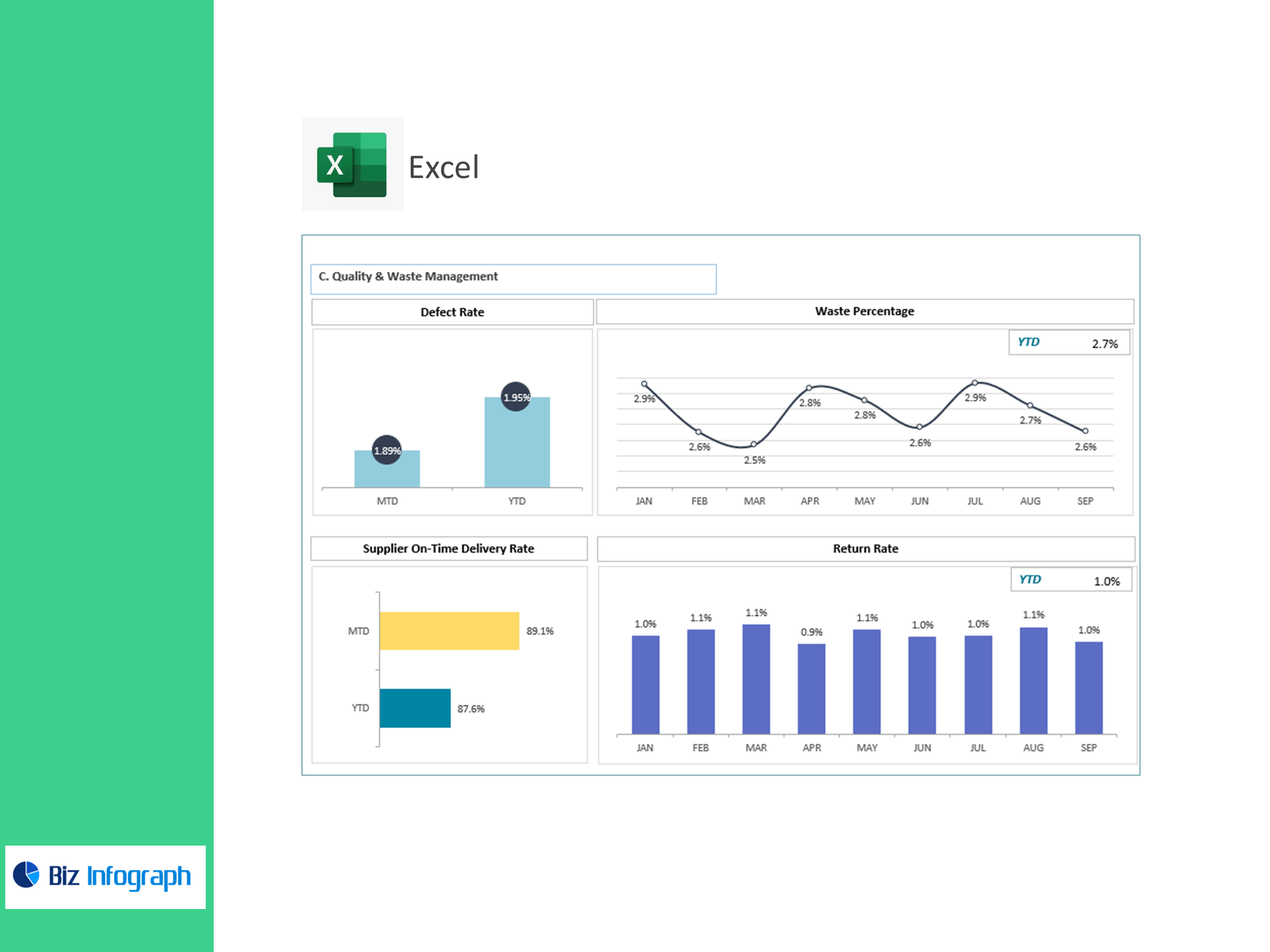The image size is (1270, 952).
Task: Select the JAN 2.9% waste data point
Action: 644,384
